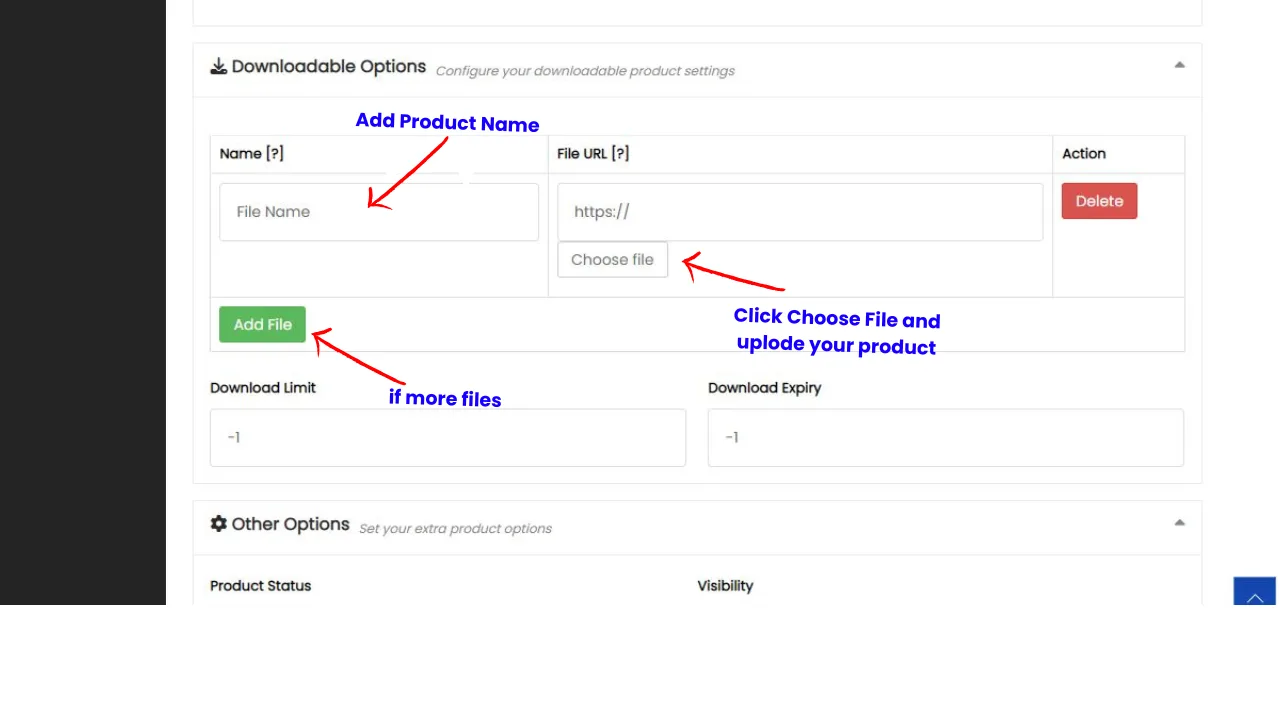Image resolution: width=1280 pixels, height=720 pixels.
Task: Click the Action column header
Action: 1084,154
